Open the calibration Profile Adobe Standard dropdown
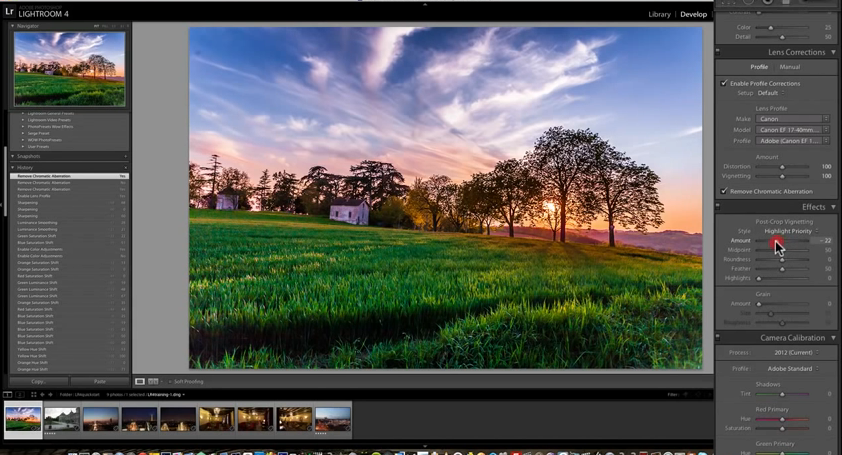Screen dimensions: 842x455 (x=793, y=369)
